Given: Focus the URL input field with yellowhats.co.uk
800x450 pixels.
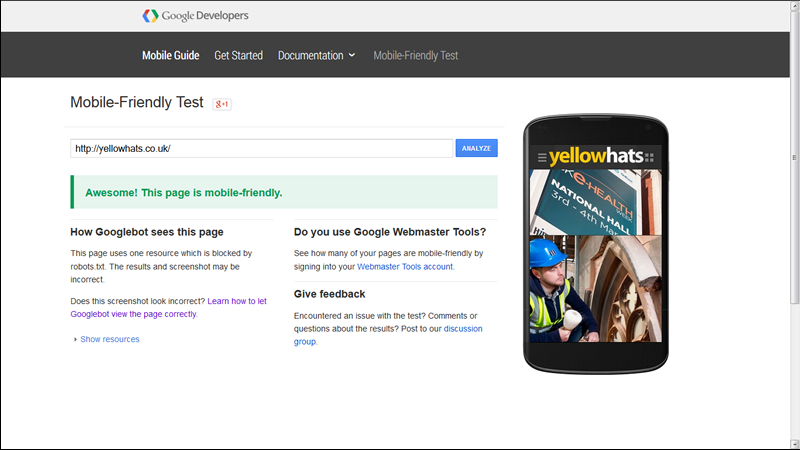Looking at the screenshot, I should point(261,148).
